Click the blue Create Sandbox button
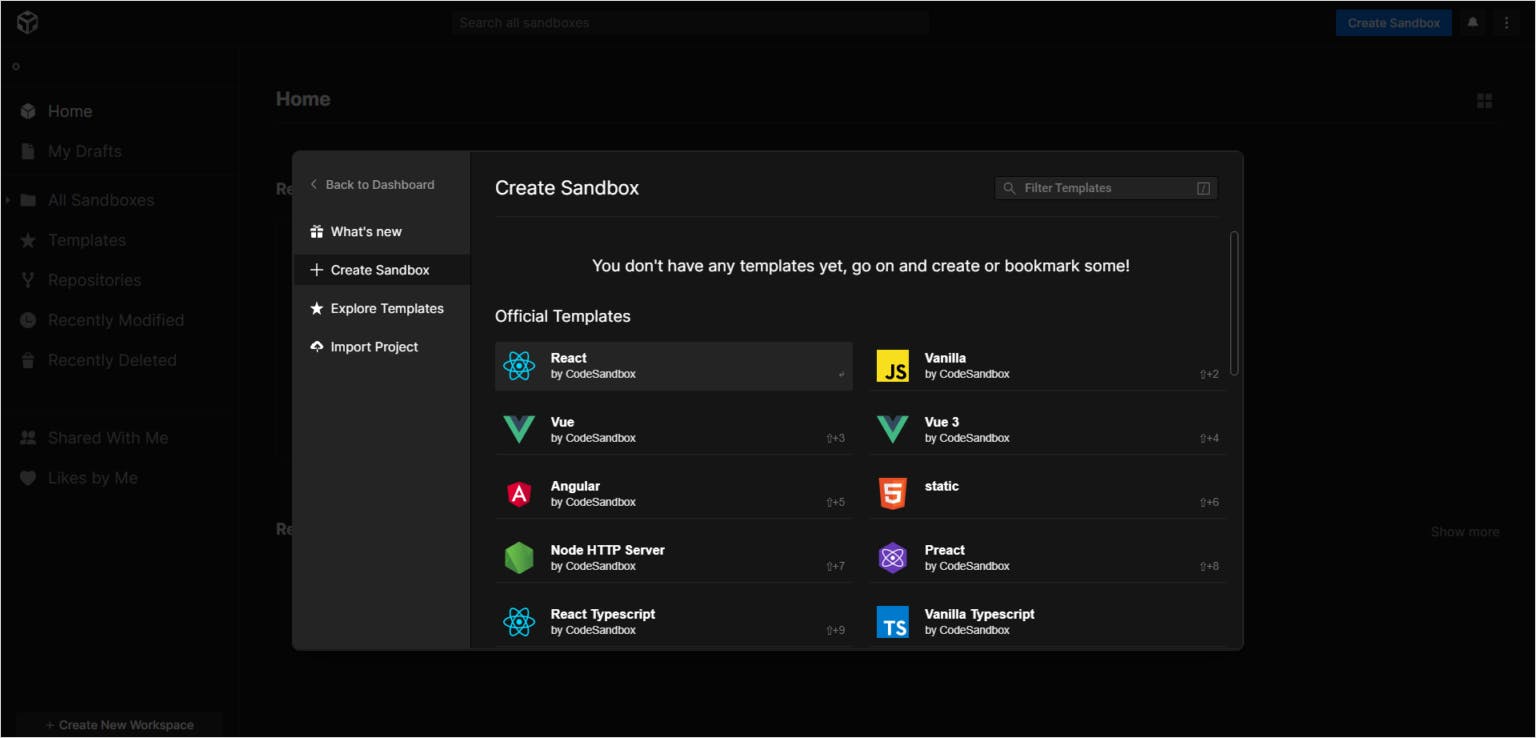The width and height of the screenshot is (1536, 738). (1393, 22)
